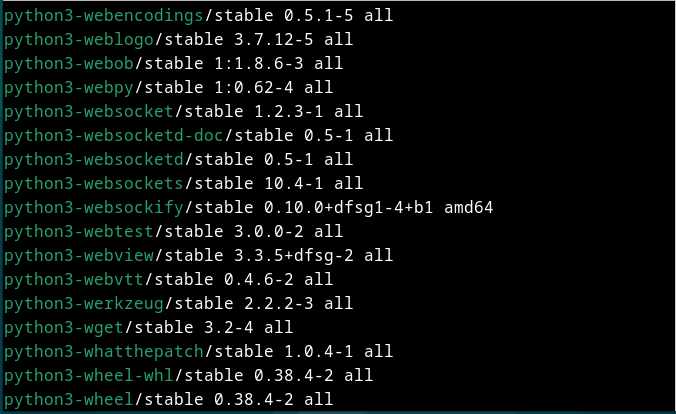Viewport: 676px width, 414px height.
Task: Select the python3-weblogo package text
Action: click(79, 40)
